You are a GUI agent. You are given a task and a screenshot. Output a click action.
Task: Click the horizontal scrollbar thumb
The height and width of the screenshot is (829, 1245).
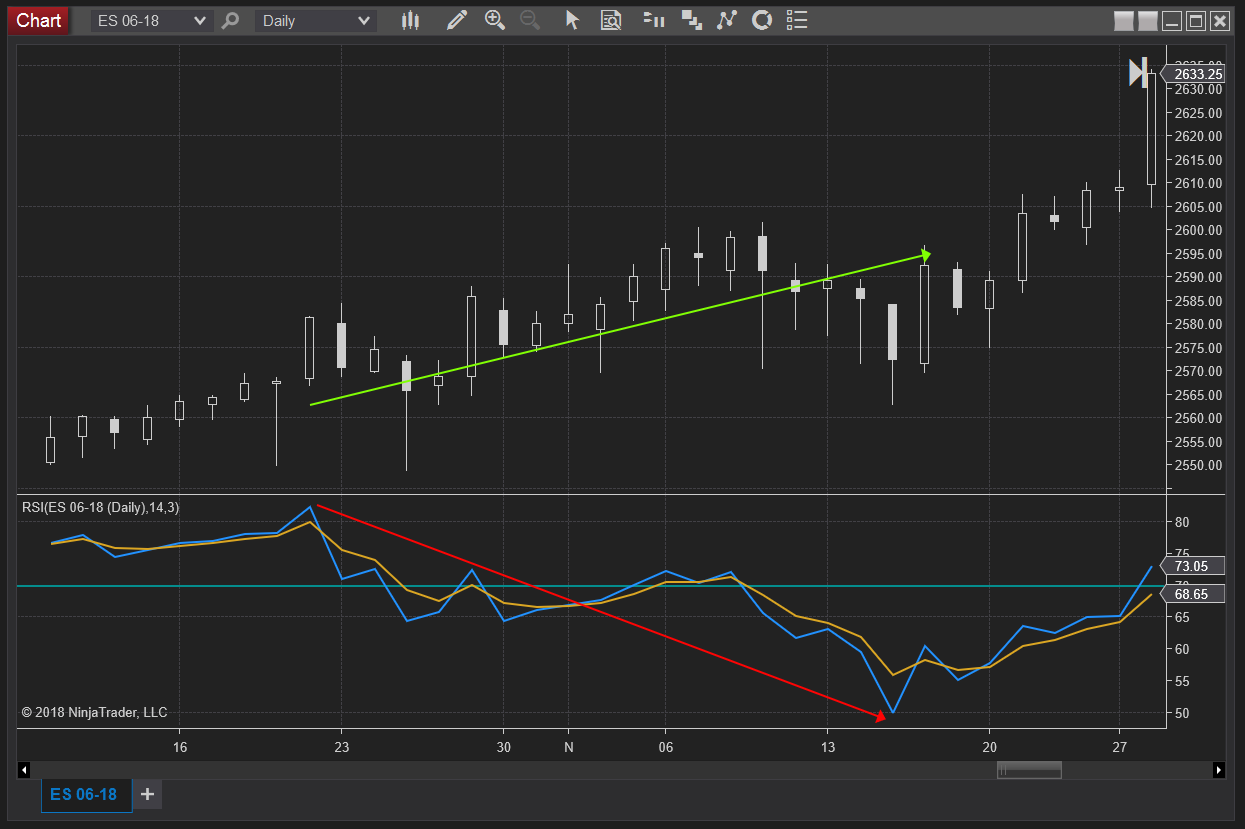point(1029,770)
